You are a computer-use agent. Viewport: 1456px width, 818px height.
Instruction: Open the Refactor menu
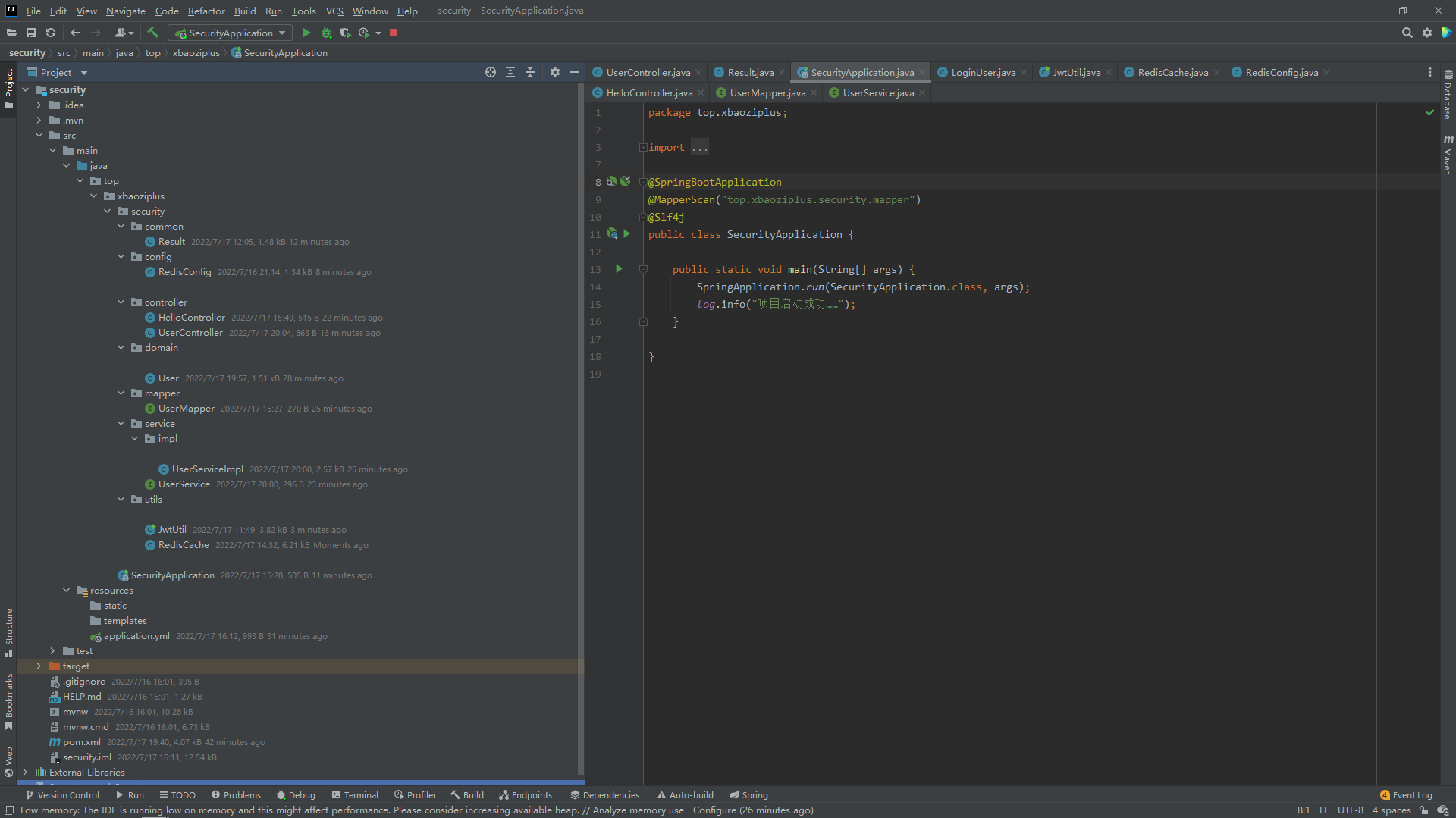pyautogui.click(x=206, y=11)
